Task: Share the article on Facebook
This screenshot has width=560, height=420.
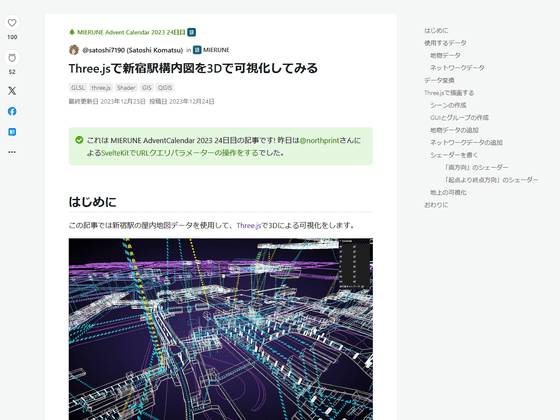Action: [12, 111]
